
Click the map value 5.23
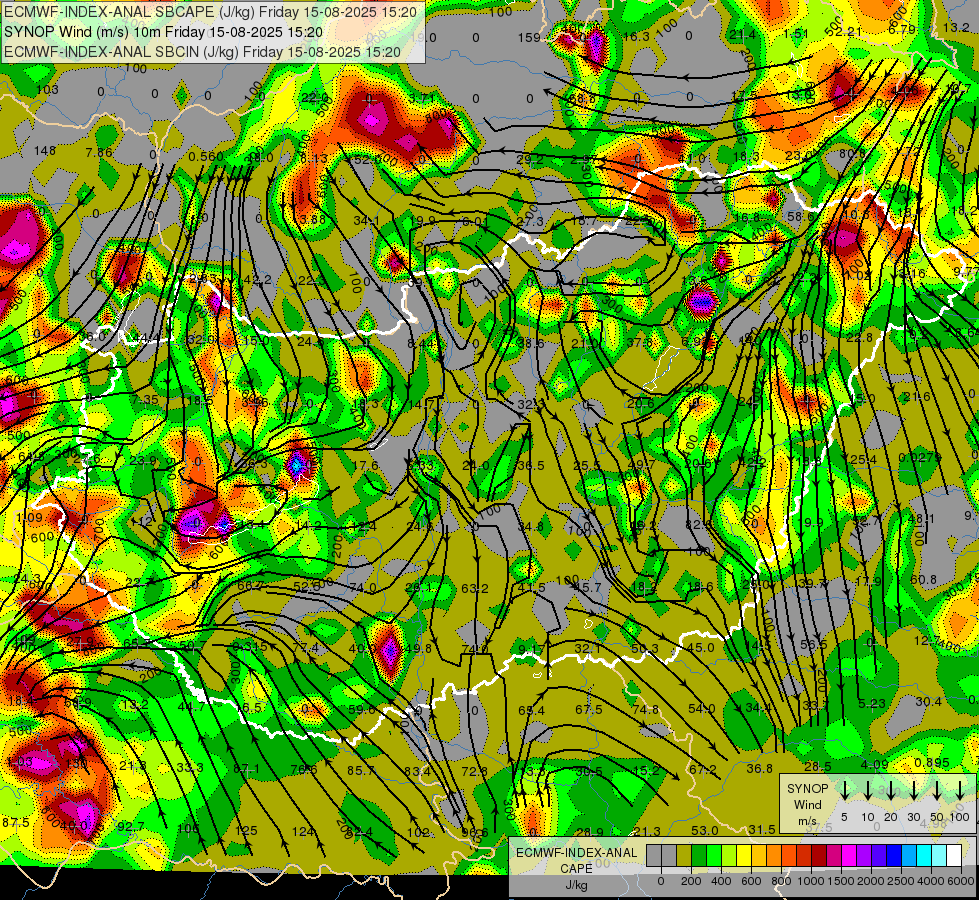872,703
